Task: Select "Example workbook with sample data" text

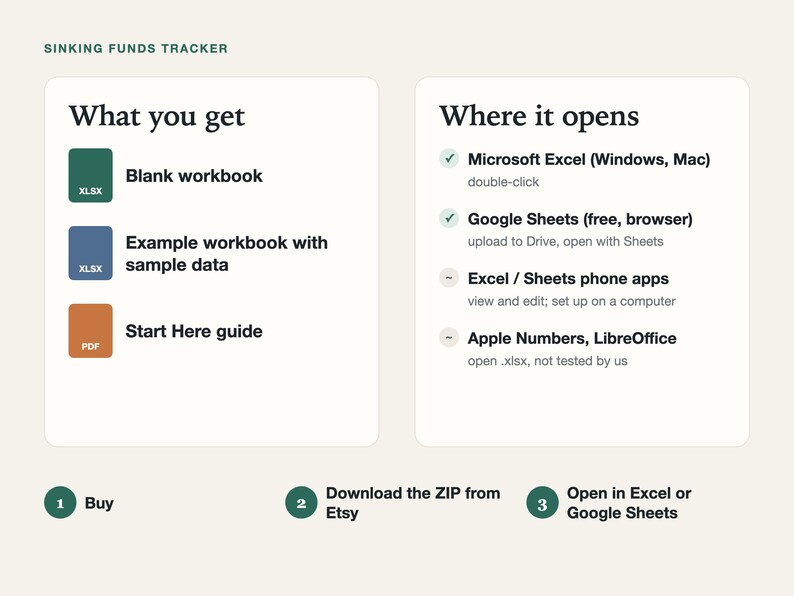Action: click(x=226, y=254)
